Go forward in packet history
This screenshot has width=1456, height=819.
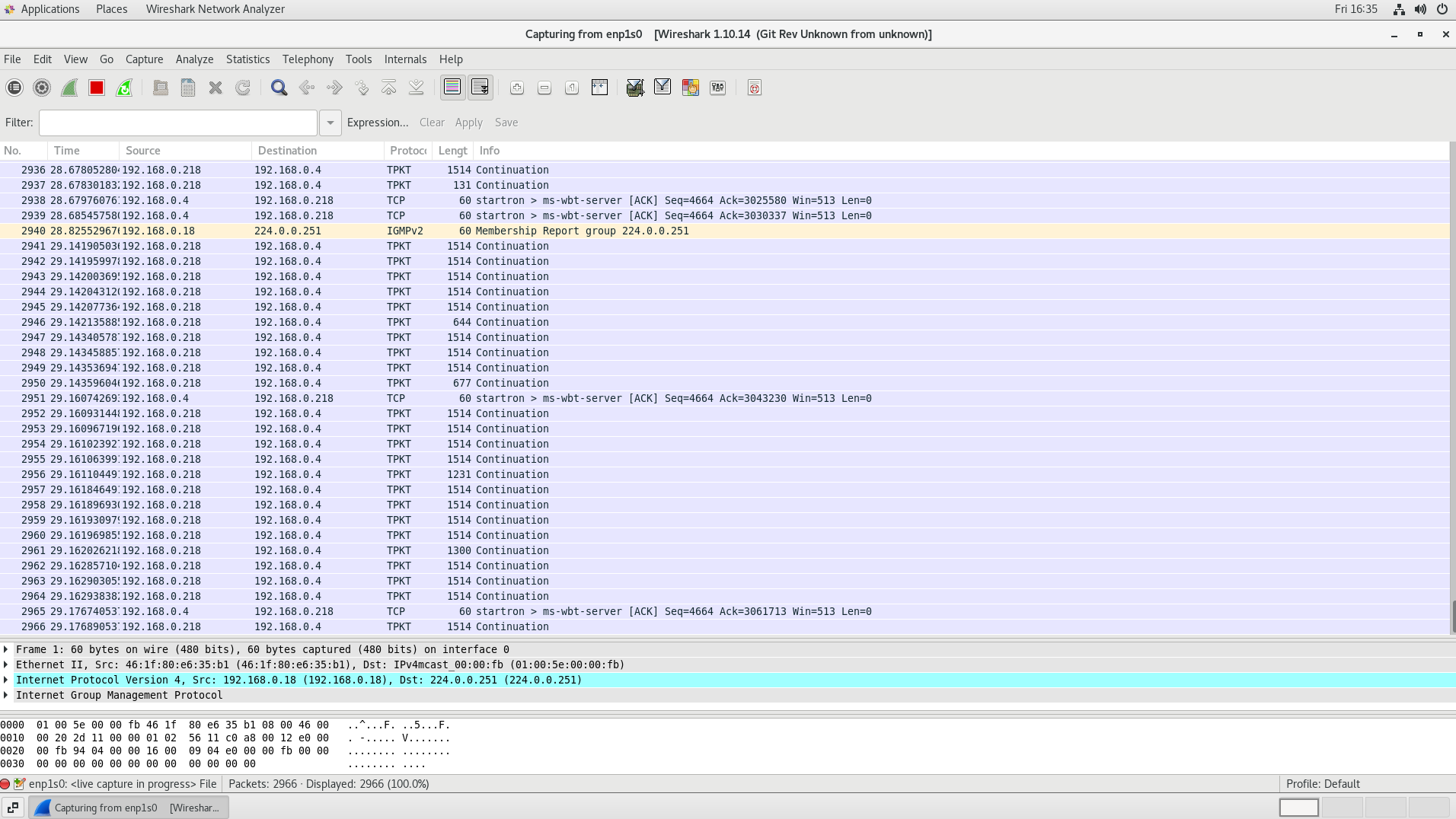334,88
